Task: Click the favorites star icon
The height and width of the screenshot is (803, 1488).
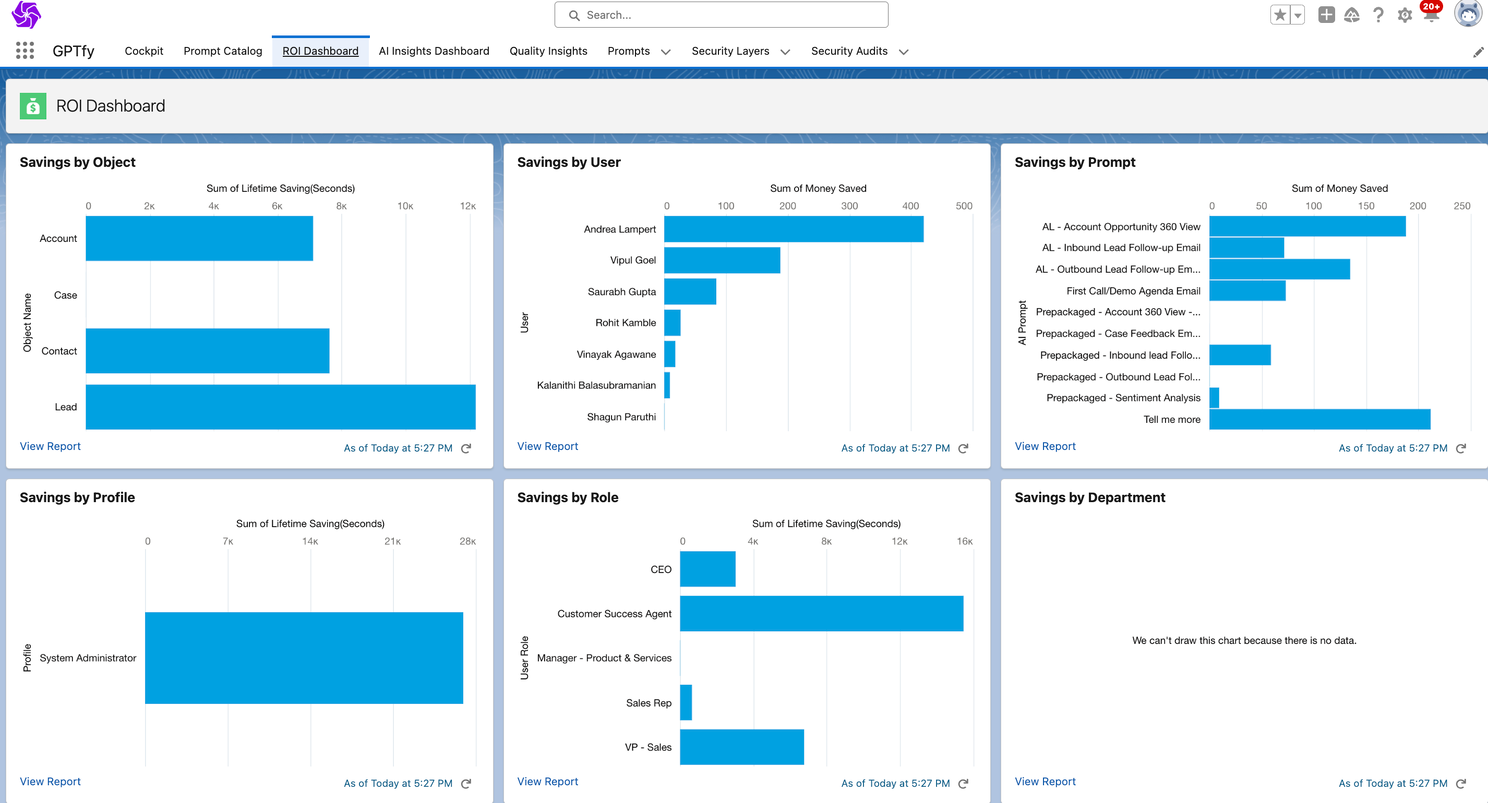Action: point(1282,15)
